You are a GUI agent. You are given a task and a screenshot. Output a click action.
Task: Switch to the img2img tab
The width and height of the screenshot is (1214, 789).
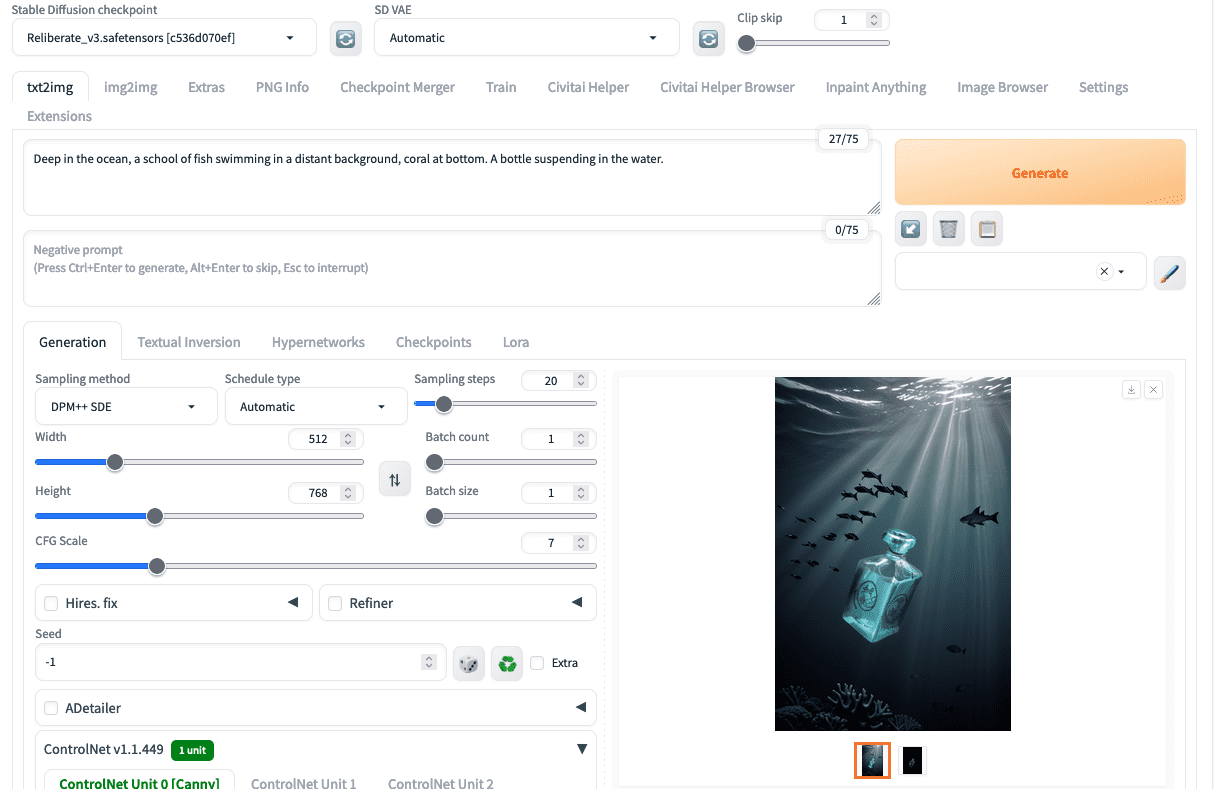pos(131,87)
